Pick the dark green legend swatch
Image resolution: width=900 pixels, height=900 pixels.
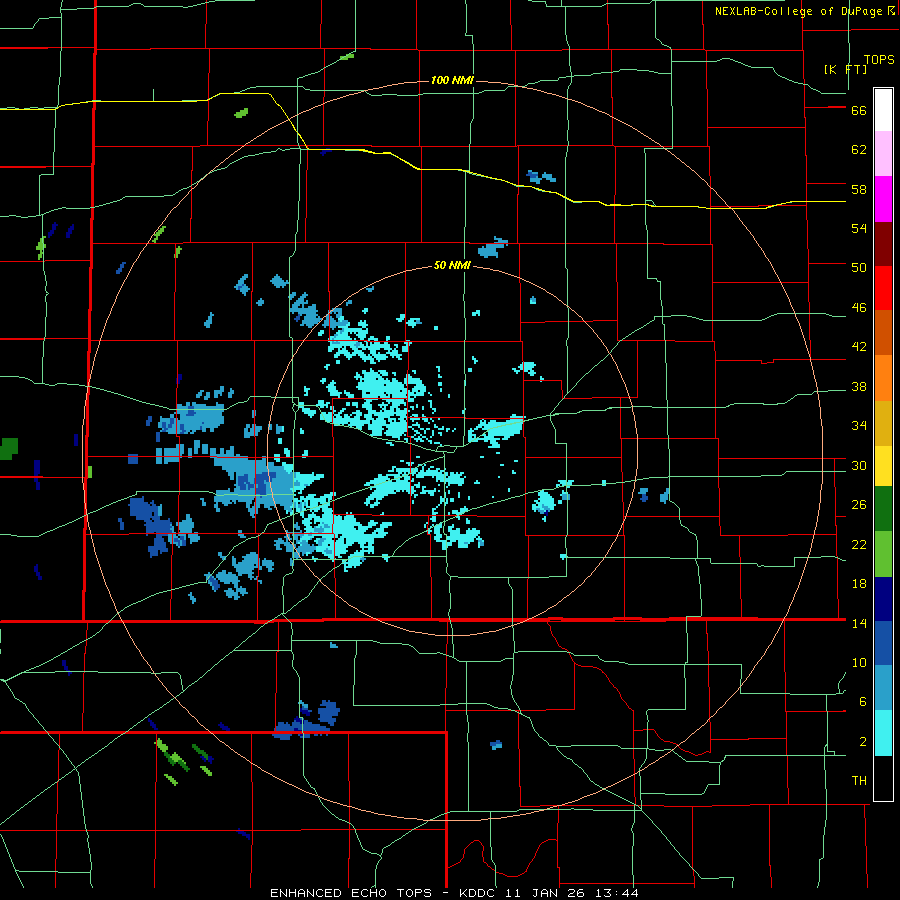coord(883,509)
